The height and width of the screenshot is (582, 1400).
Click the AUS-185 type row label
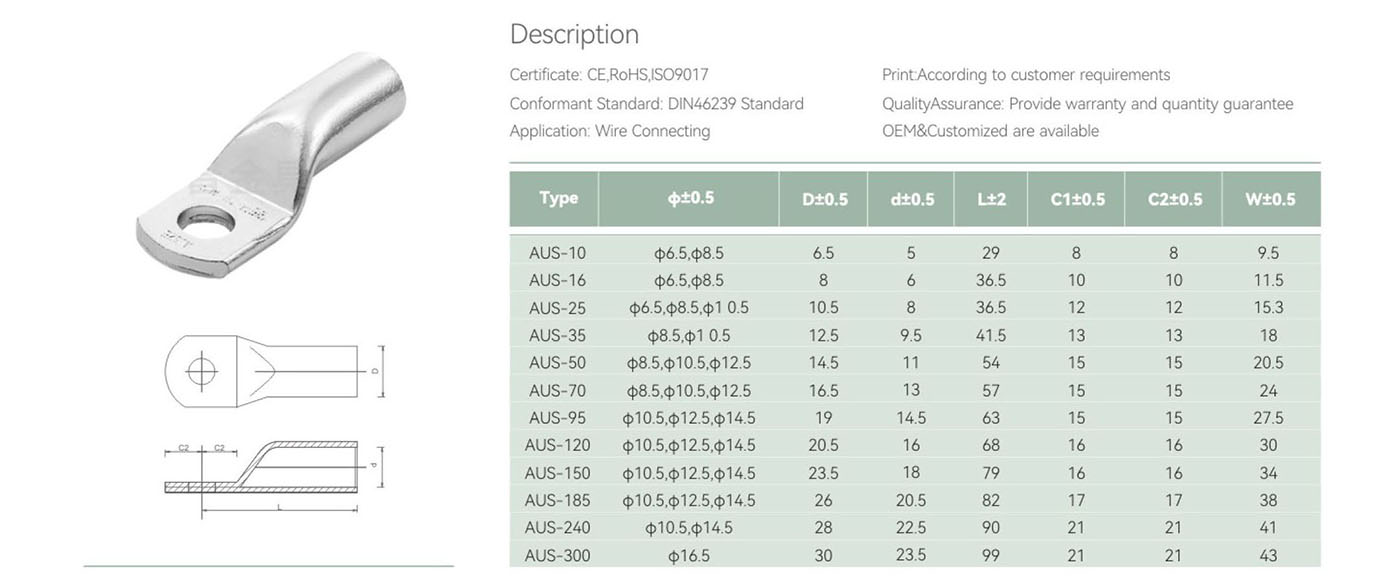coord(557,500)
